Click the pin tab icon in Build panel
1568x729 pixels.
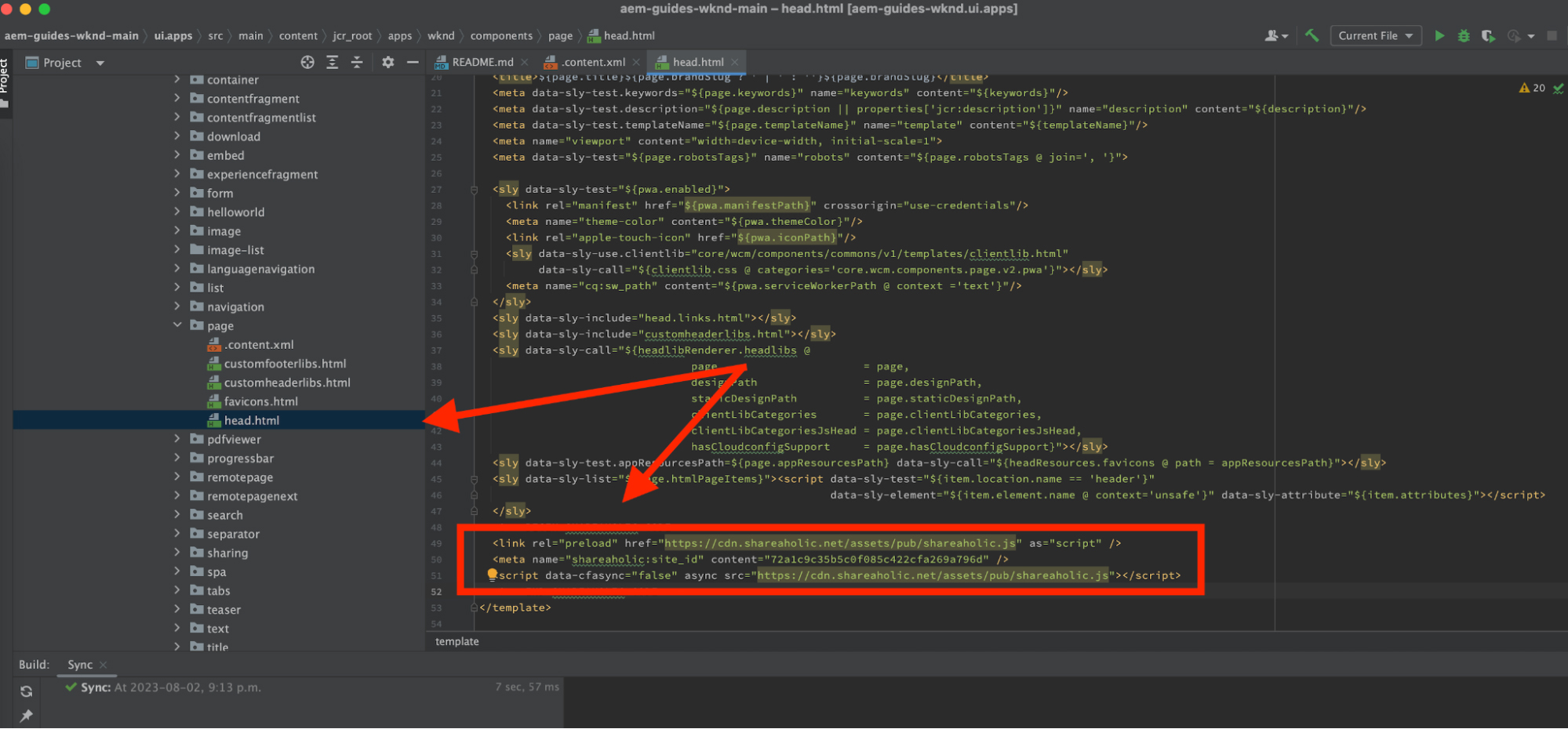26,716
